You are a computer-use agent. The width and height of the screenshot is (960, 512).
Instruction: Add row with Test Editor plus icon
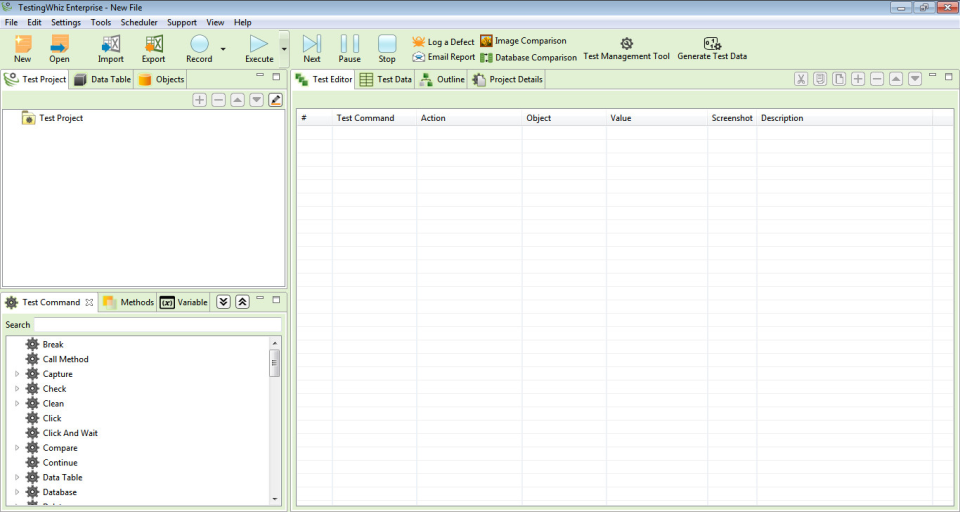pos(858,79)
